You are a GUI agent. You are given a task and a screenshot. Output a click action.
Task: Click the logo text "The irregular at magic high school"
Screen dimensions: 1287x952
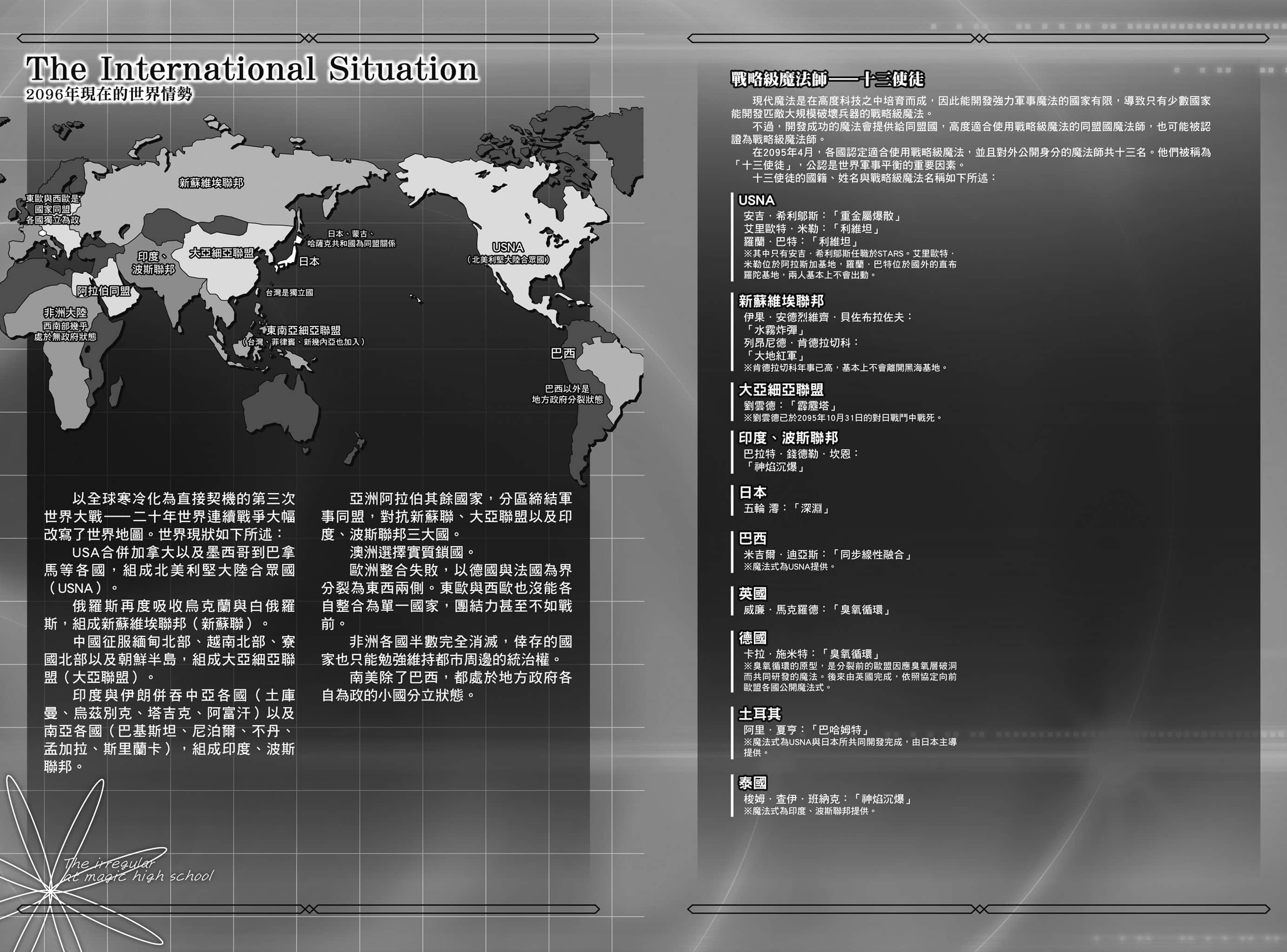[139, 870]
